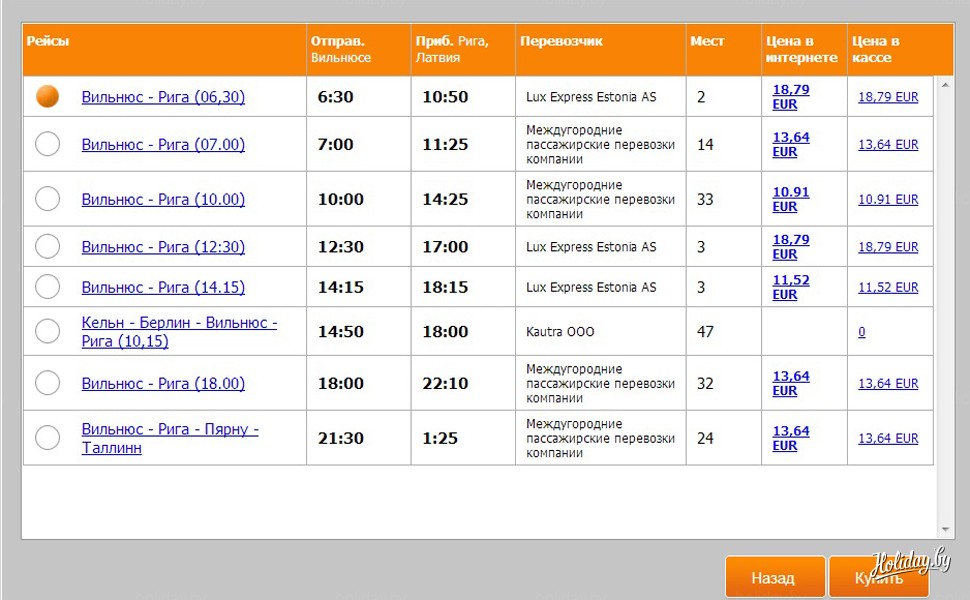Click the scrollbar down arrow
The height and width of the screenshot is (600, 970).
coord(945,529)
